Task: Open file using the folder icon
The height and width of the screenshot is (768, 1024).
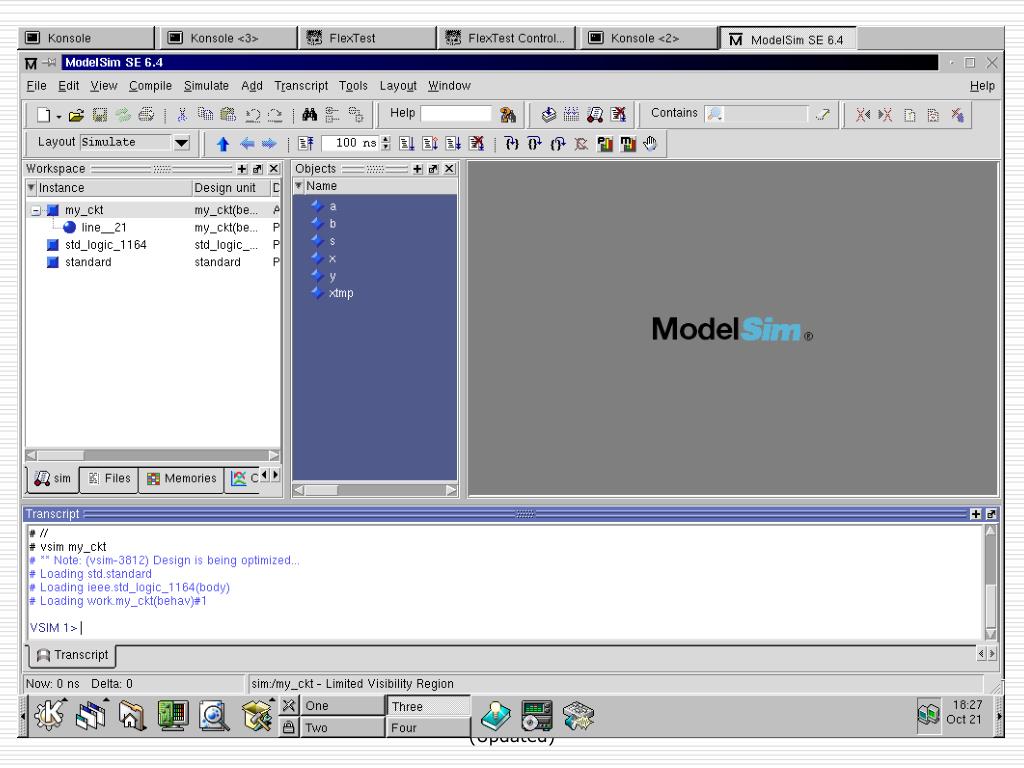Action: [76, 115]
